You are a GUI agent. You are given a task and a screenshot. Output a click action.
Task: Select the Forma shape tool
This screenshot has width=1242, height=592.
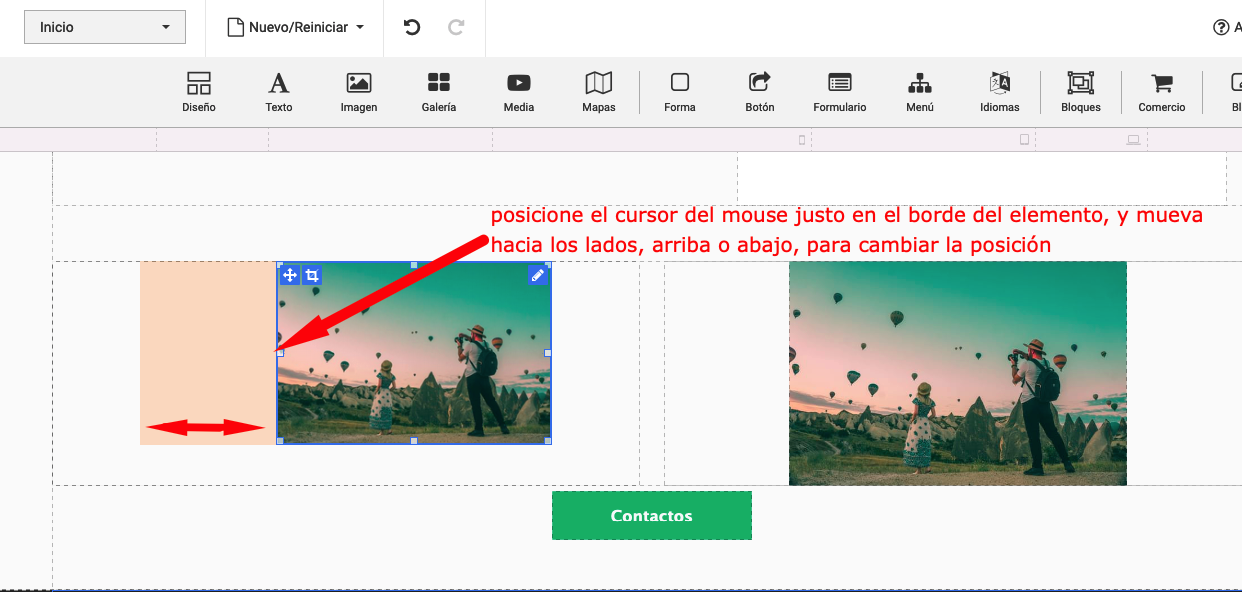point(680,92)
